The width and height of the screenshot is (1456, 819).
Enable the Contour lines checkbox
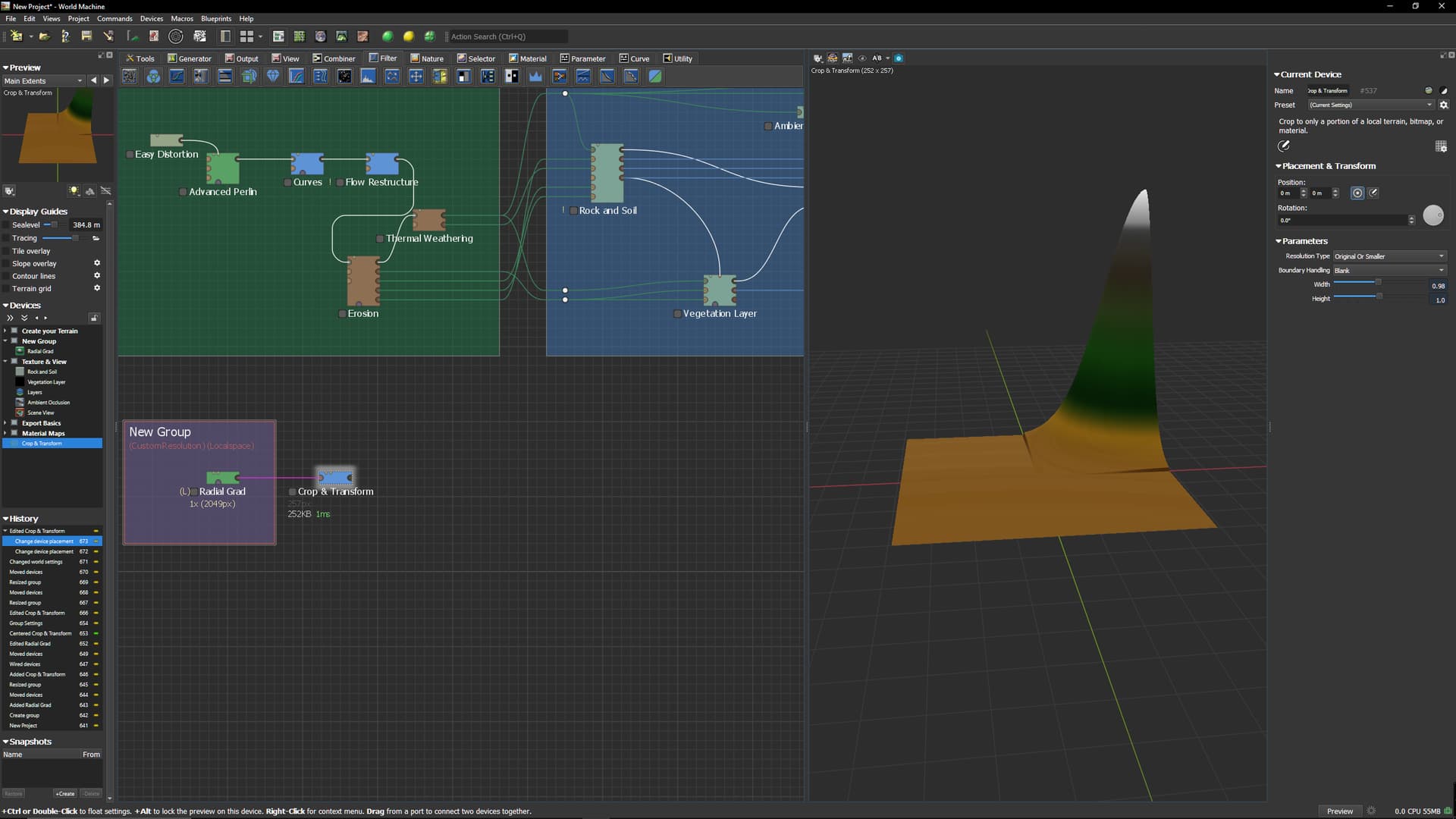(x=7, y=276)
